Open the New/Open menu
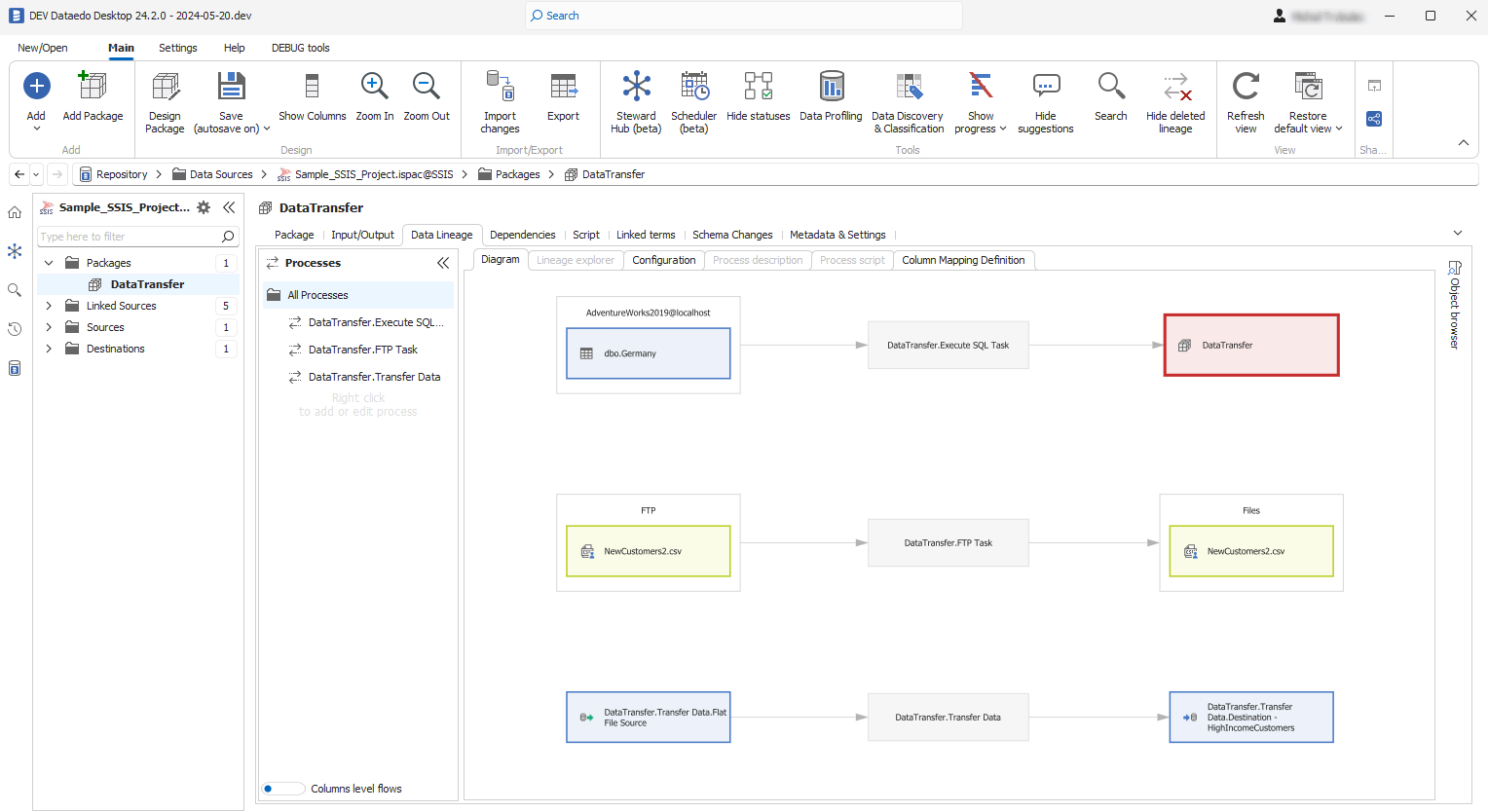This screenshot has height=812, width=1488. (x=43, y=48)
